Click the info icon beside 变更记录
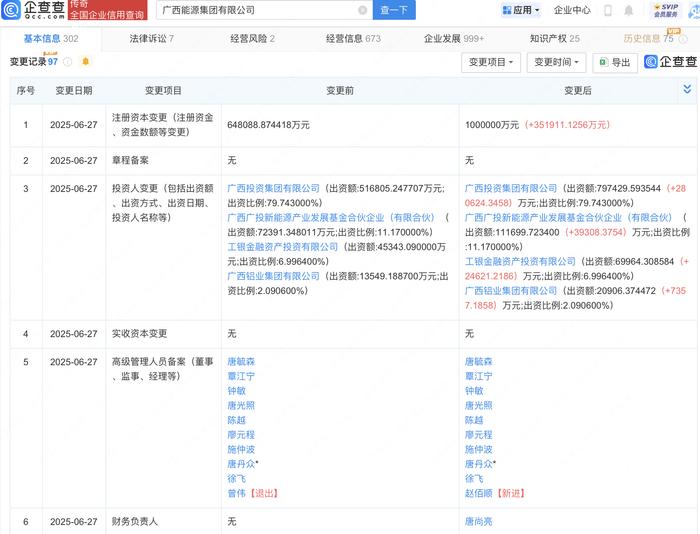Viewport: 700px width, 534px height. pos(67,62)
